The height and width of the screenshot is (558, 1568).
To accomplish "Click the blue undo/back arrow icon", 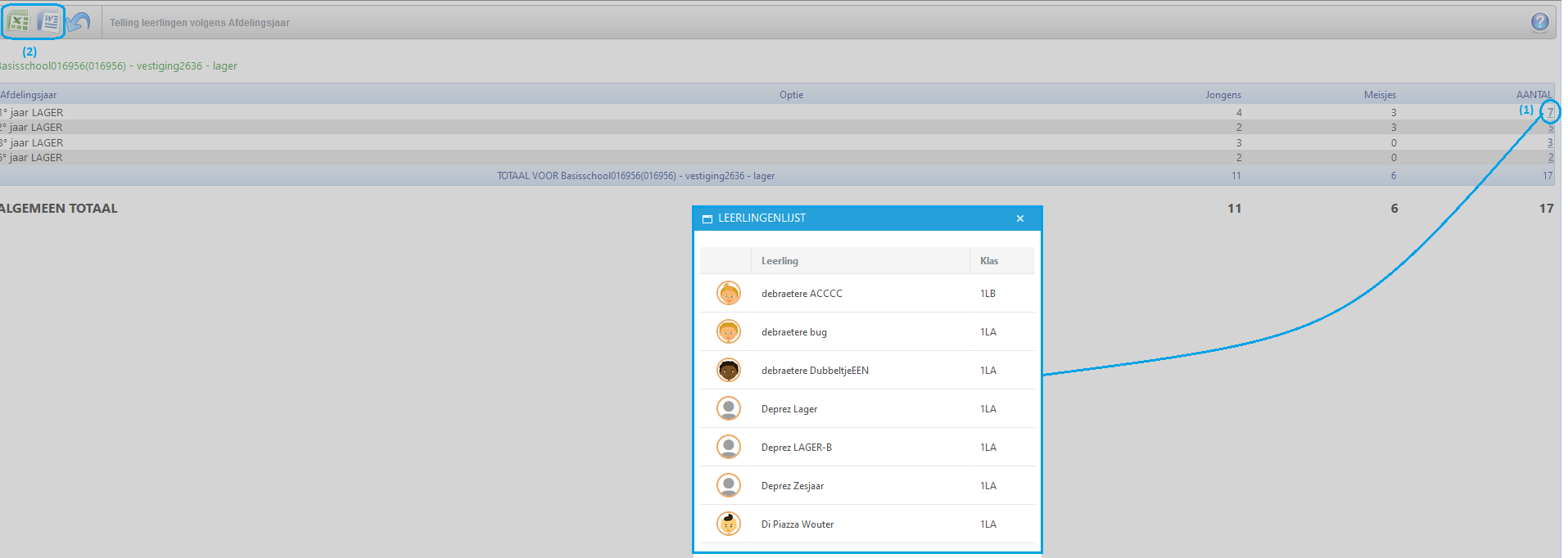I will coord(79,22).
